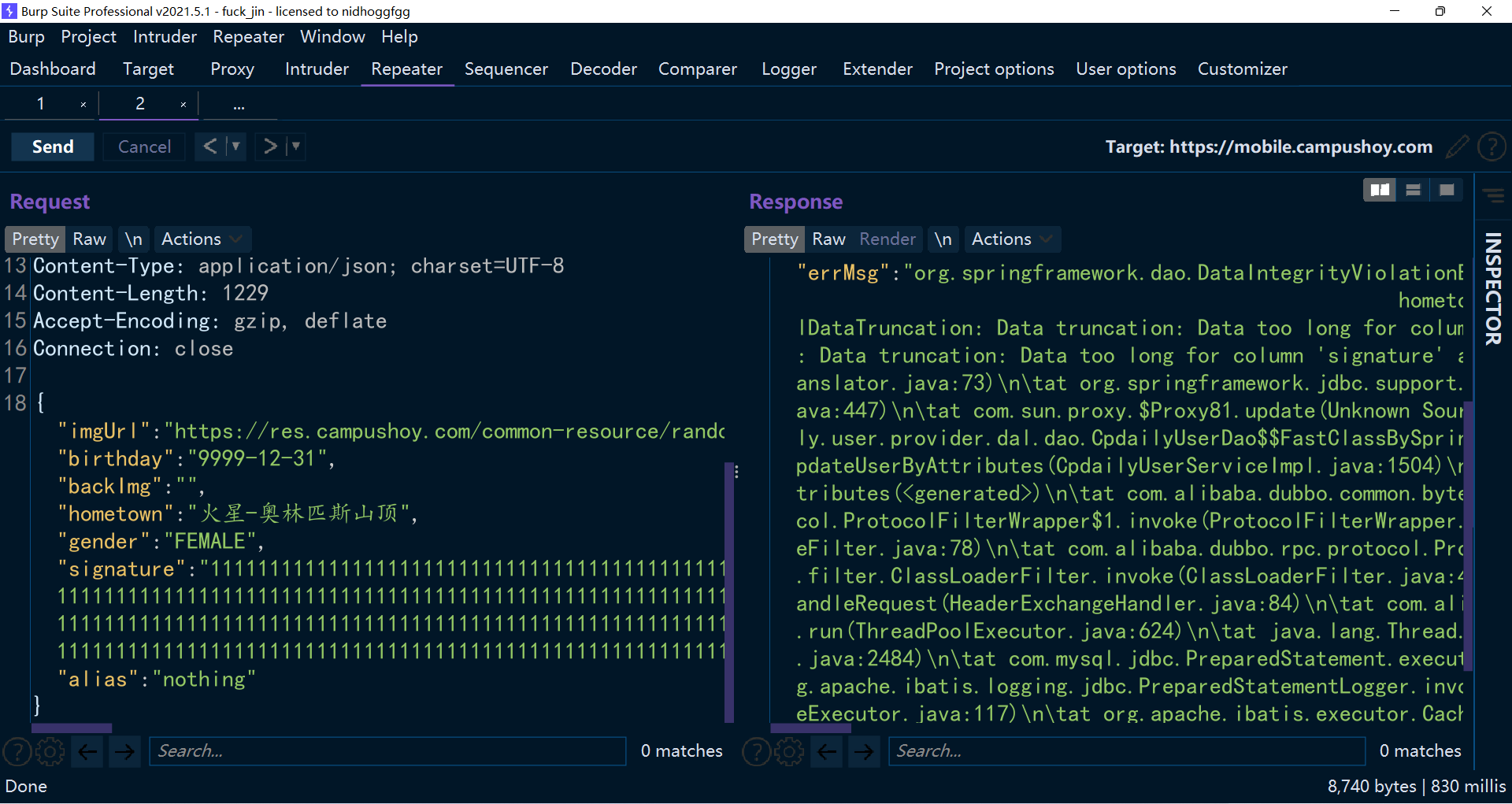
Task: Switch to side-by-side split layout view
Action: [1379, 190]
